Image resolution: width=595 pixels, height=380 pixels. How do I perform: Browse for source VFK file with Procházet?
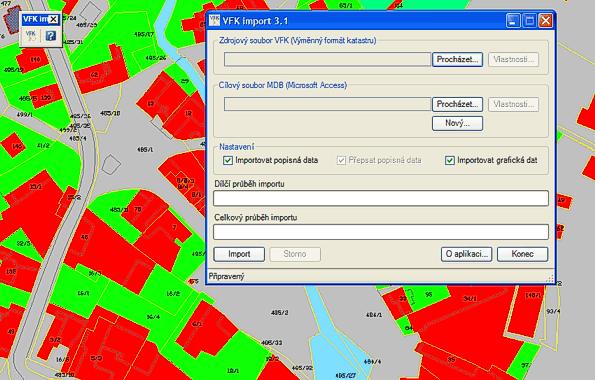457,60
